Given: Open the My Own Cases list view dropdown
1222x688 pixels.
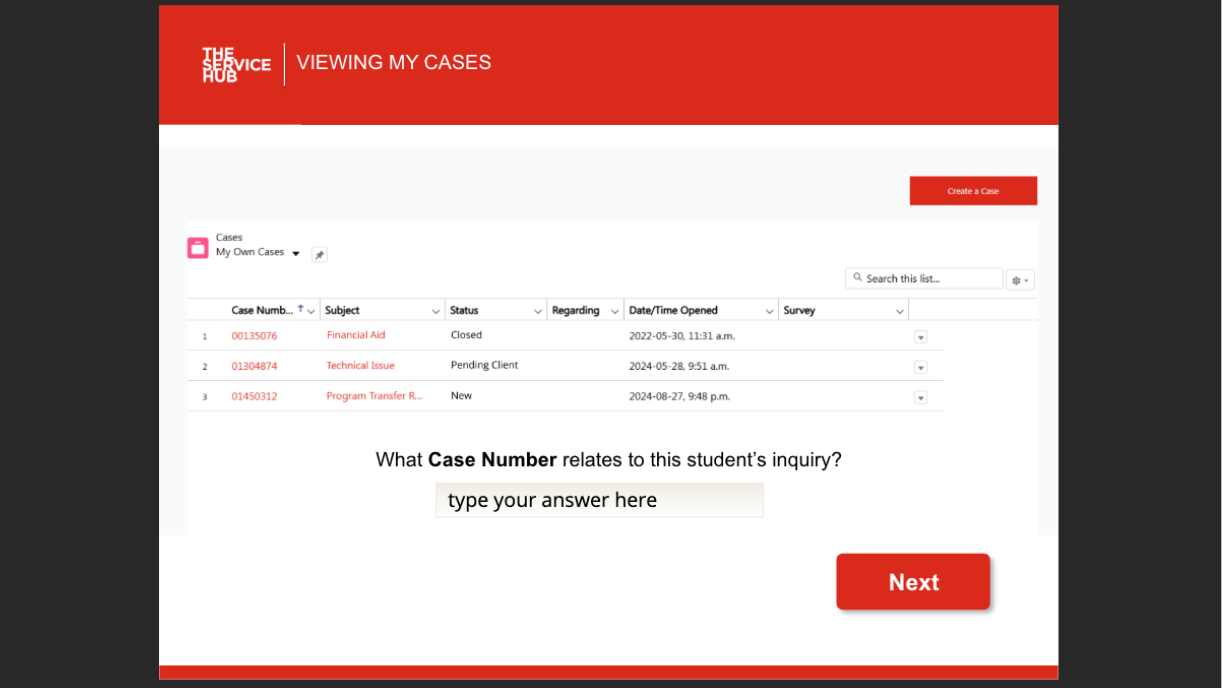Looking at the screenshot, I should coord(296,253).
